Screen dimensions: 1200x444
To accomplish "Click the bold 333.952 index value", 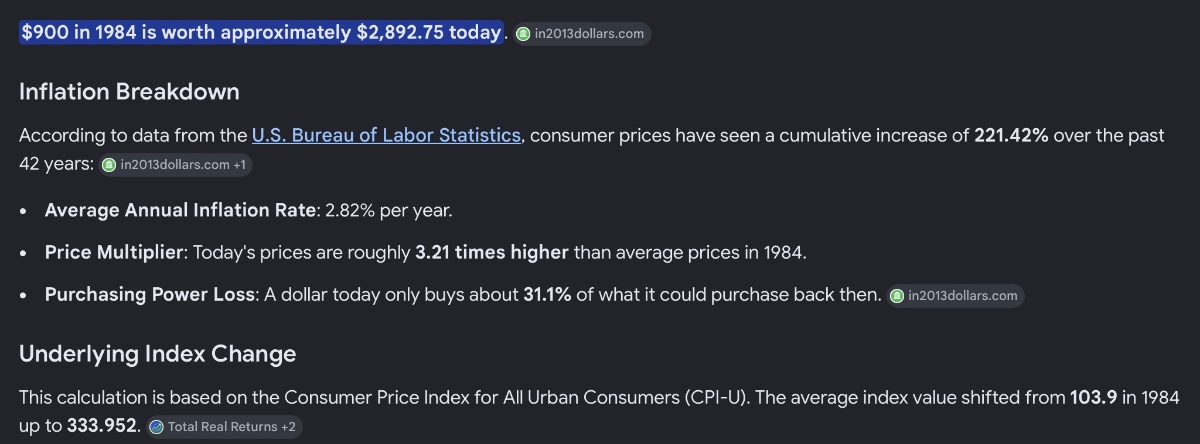I will pos(102,426).
